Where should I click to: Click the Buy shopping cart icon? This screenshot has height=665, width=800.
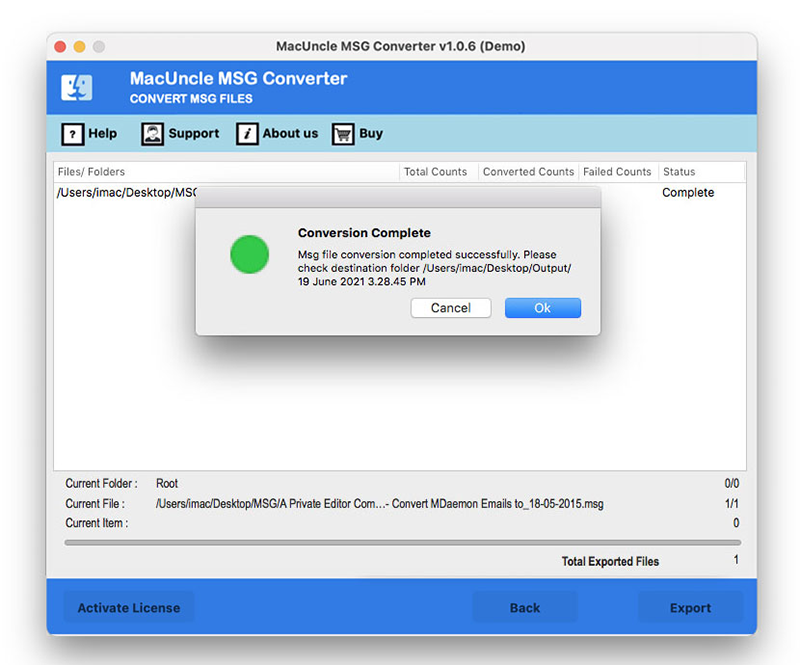coord(343,134)
